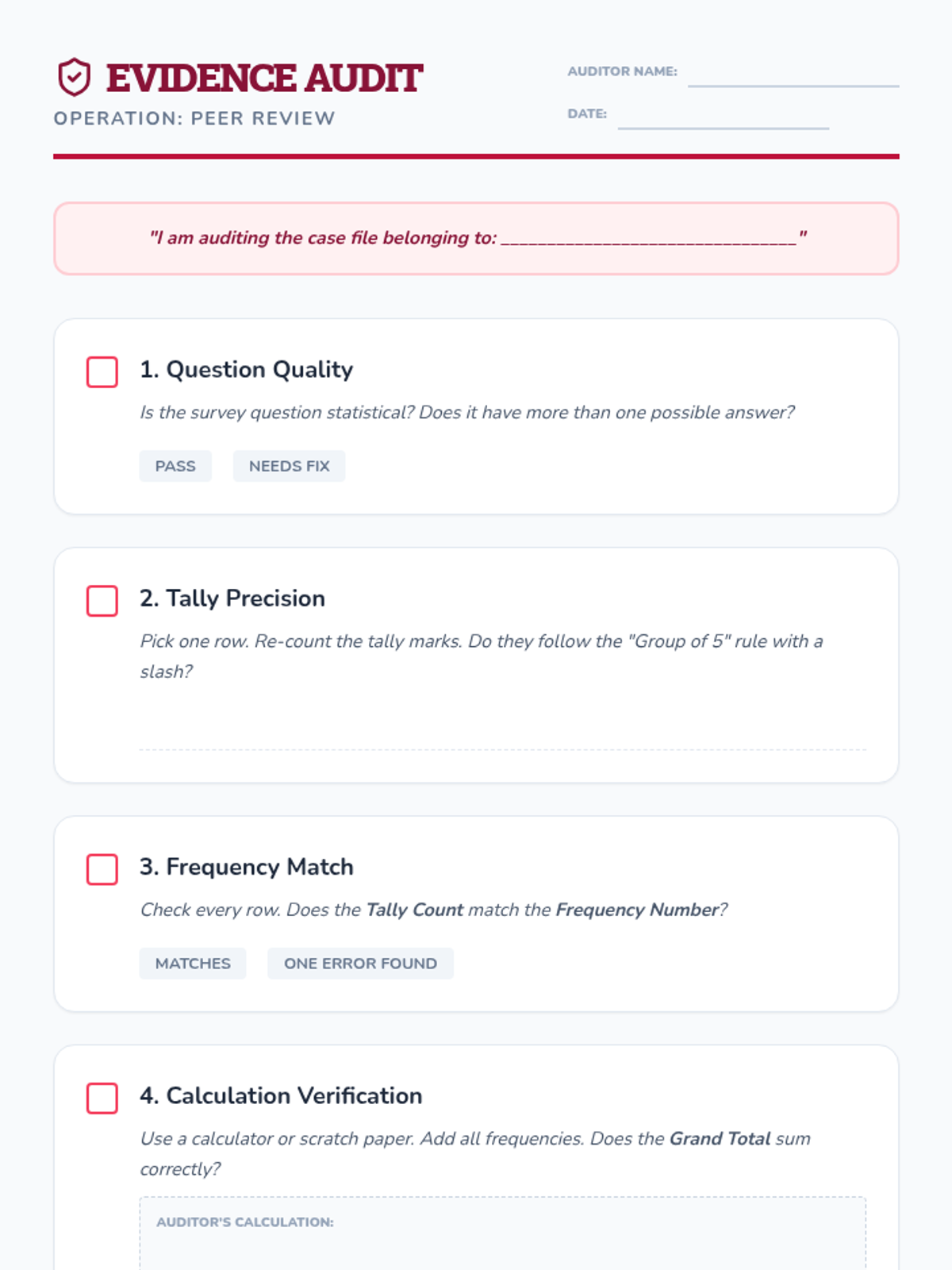Tick the Tally Precision checkbox
The width and height of the screenshot is (952, 1270).
pos(102,601)
